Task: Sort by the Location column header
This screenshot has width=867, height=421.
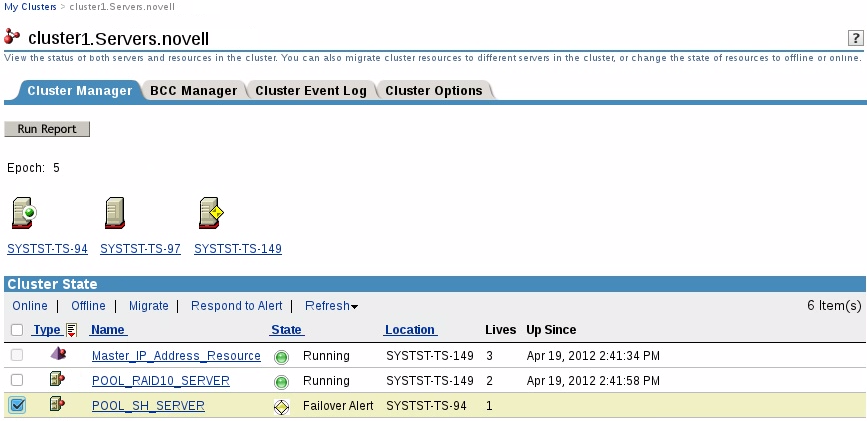Action: (411, 330)
